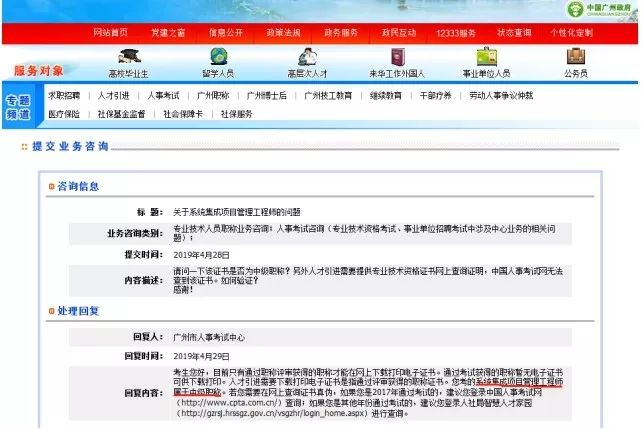
Task: Click the 内容描述 field label
Action: (x=144, y=281)
